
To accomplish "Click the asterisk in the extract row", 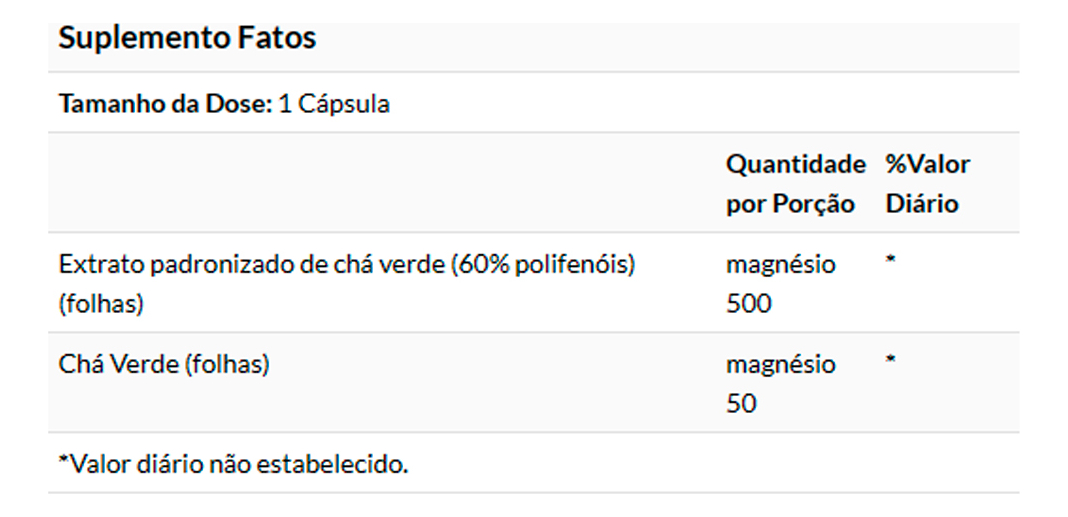I will [890, 263].
